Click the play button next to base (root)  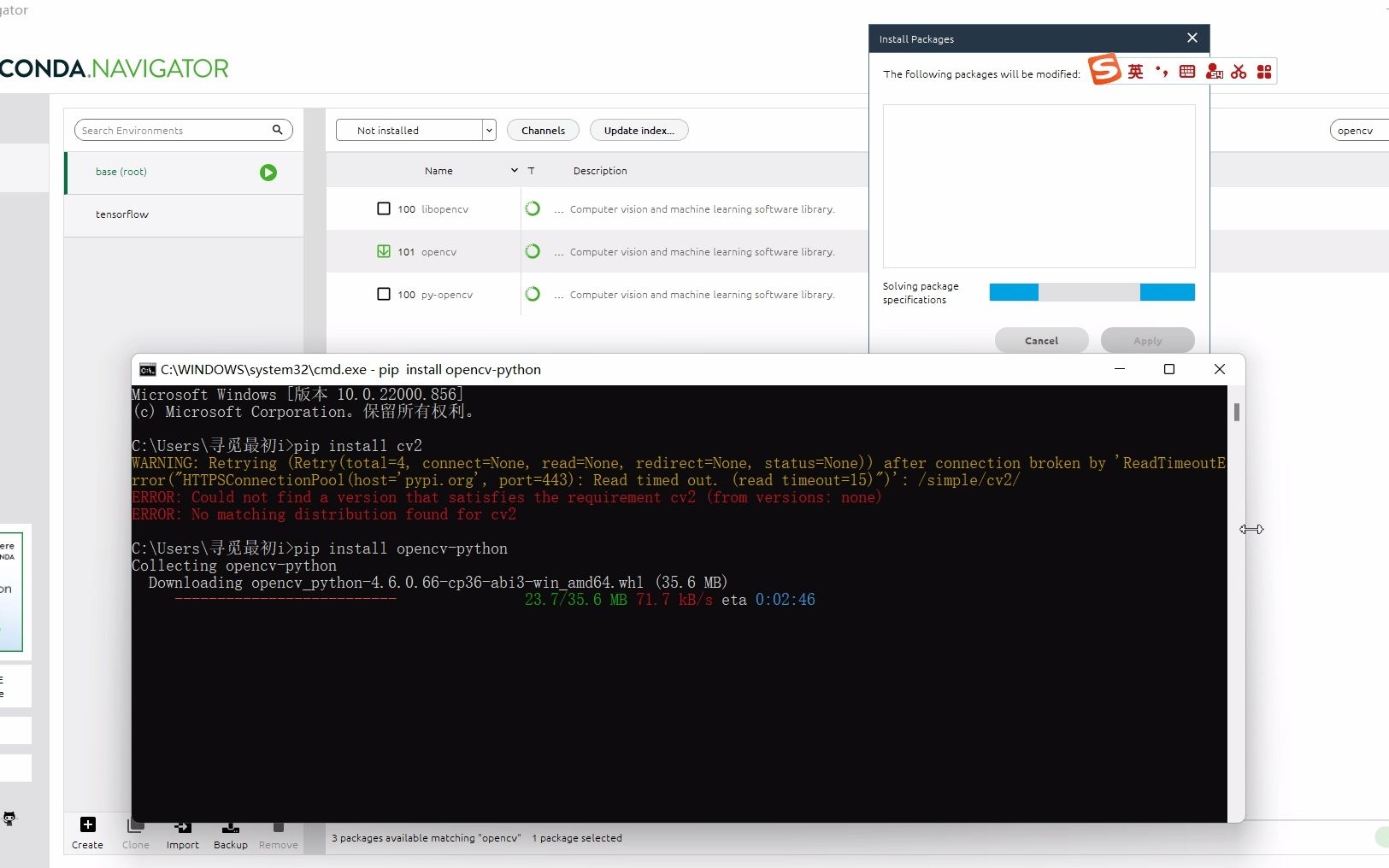tap(267, 173)
